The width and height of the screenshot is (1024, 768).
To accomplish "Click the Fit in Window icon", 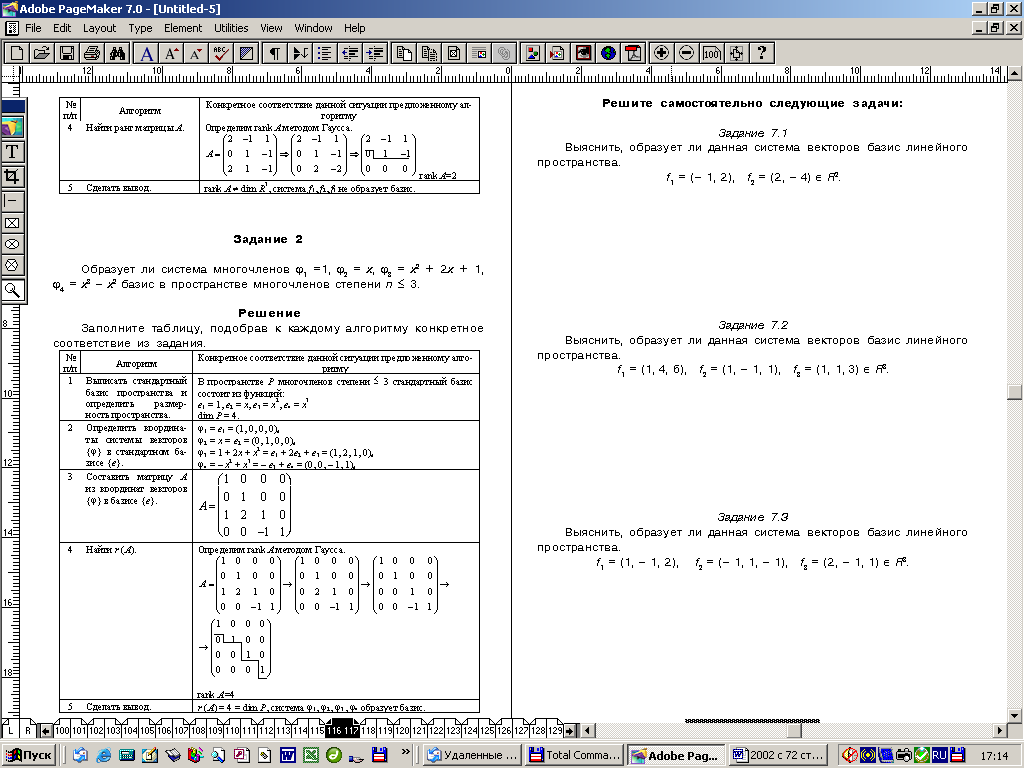I will [x=737, y=53].
